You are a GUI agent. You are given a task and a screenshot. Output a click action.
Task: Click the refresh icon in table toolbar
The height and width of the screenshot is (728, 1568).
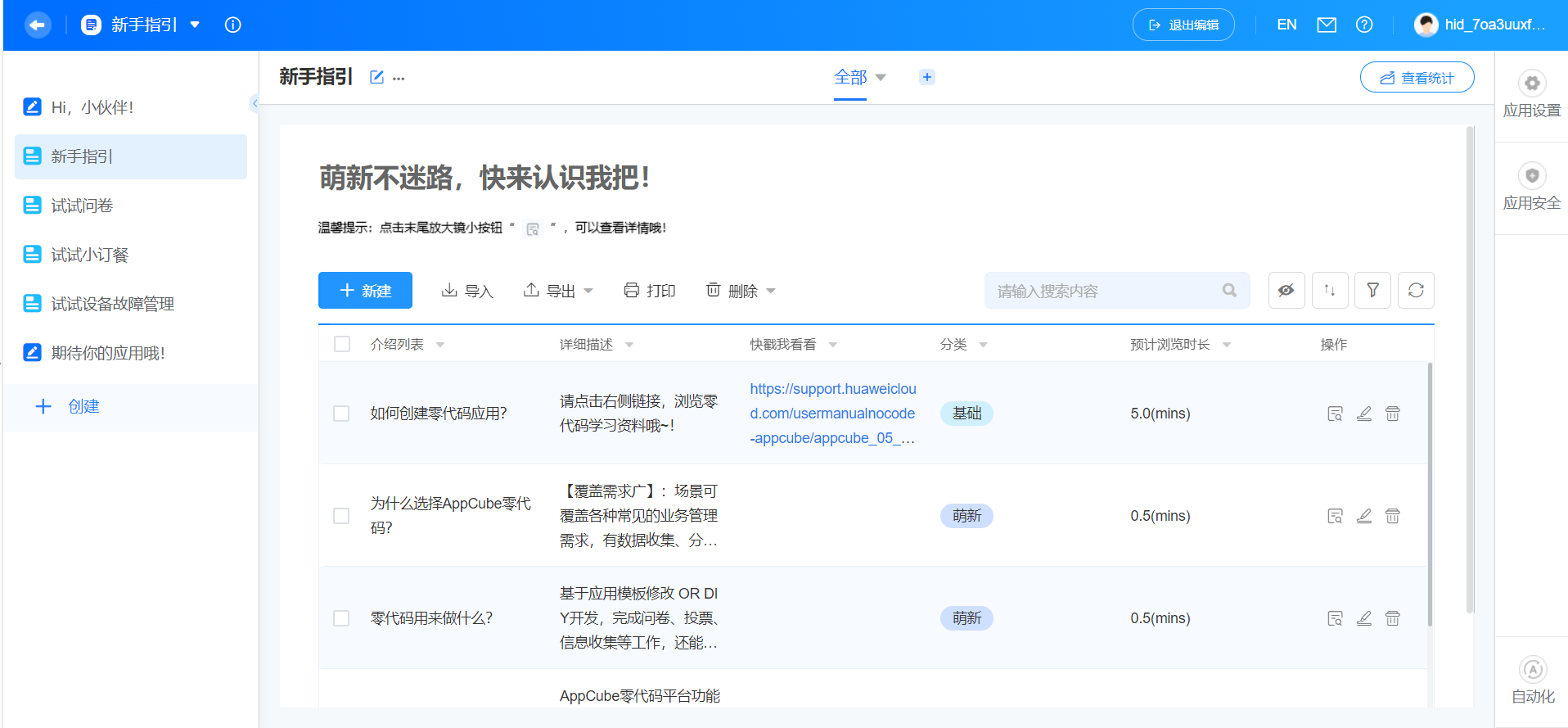click(1416, 291)
